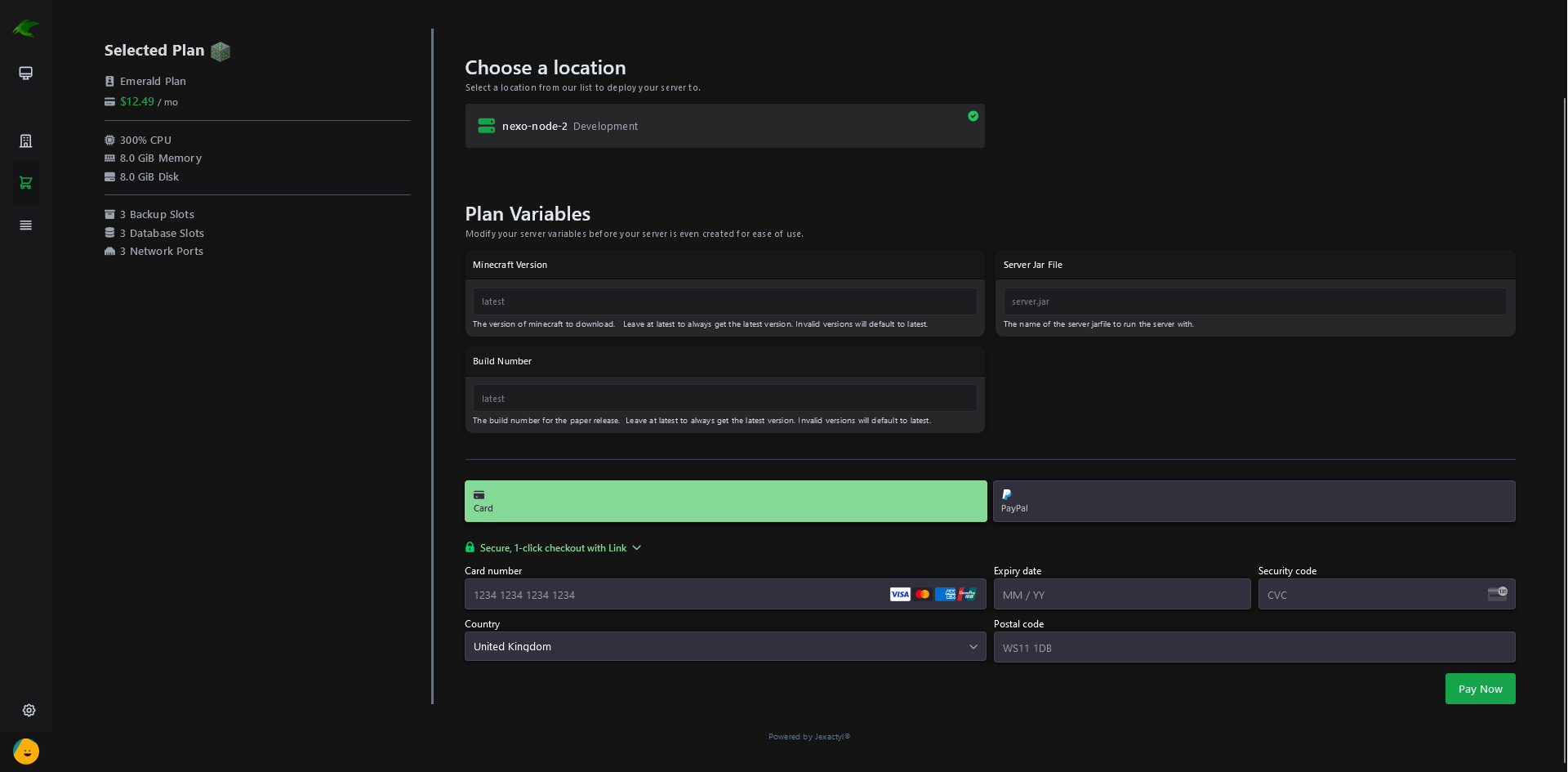
Task: Click the American Express logo
Action: click(x=945, y=594)
